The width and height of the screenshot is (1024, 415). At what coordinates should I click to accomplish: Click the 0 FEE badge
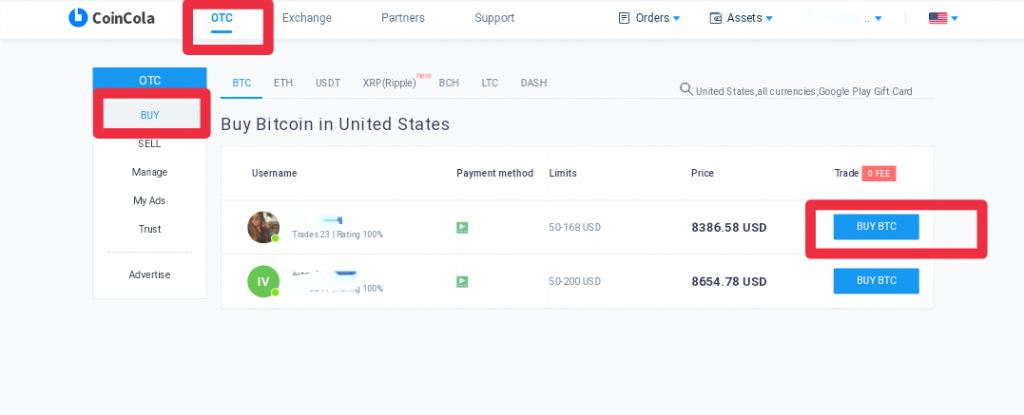pyautogui.click(x=878, y=174)
